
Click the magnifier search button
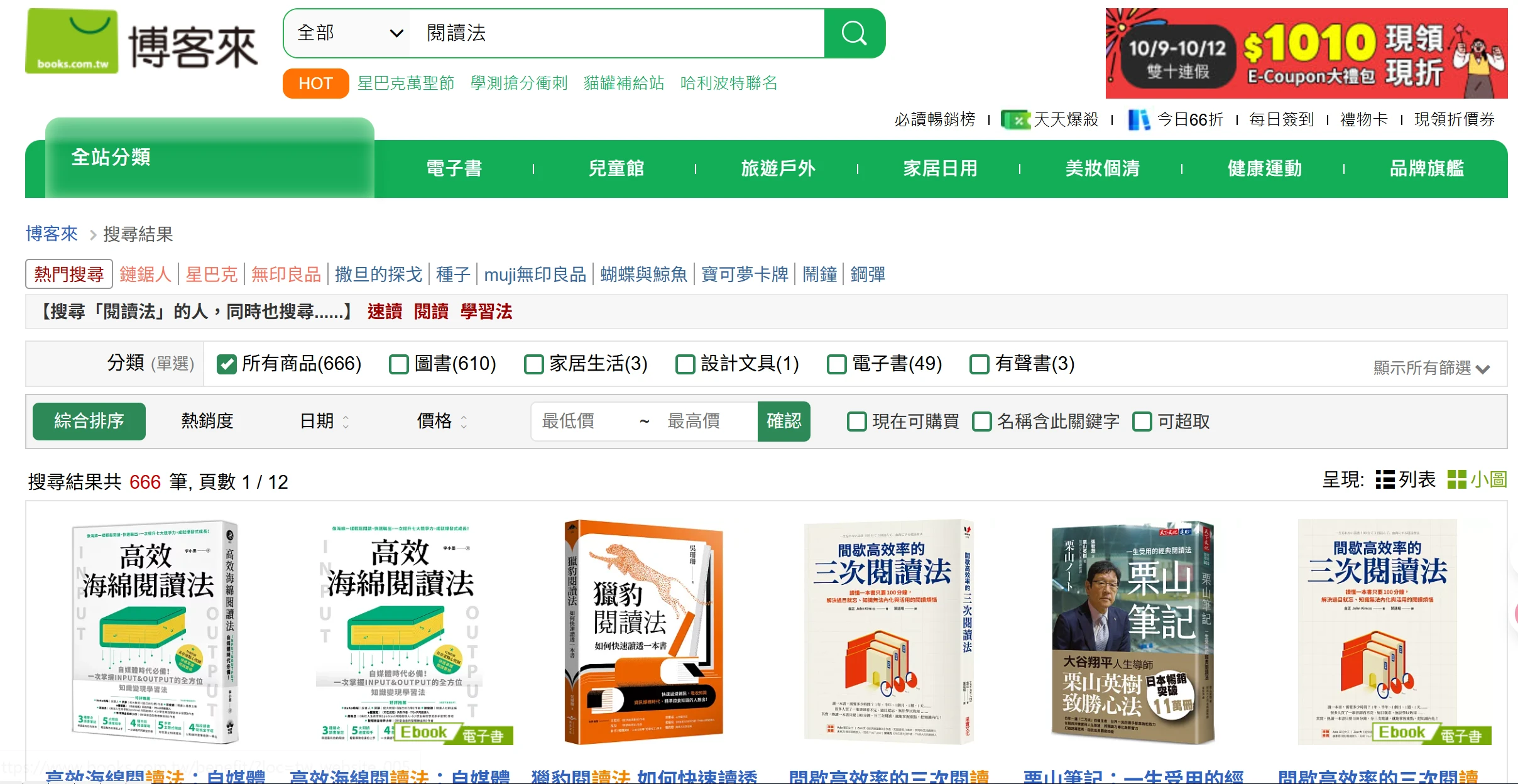854,33
